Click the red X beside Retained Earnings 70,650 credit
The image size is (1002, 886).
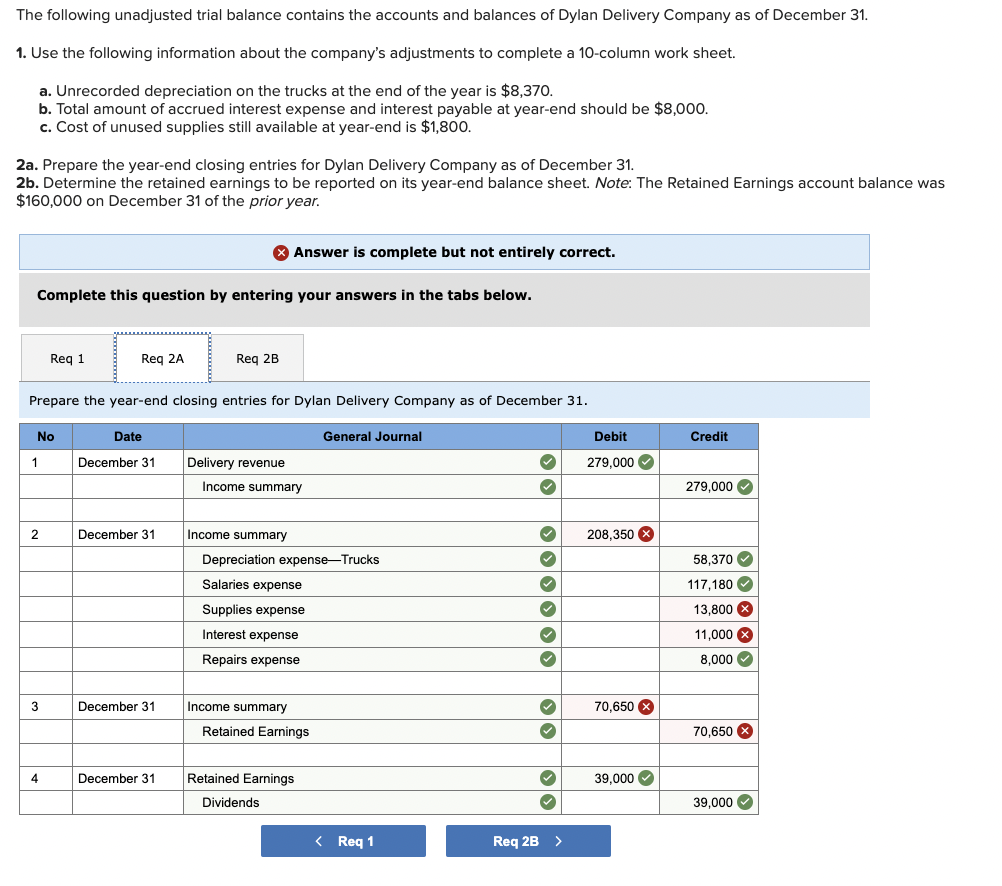click(745, 731)
